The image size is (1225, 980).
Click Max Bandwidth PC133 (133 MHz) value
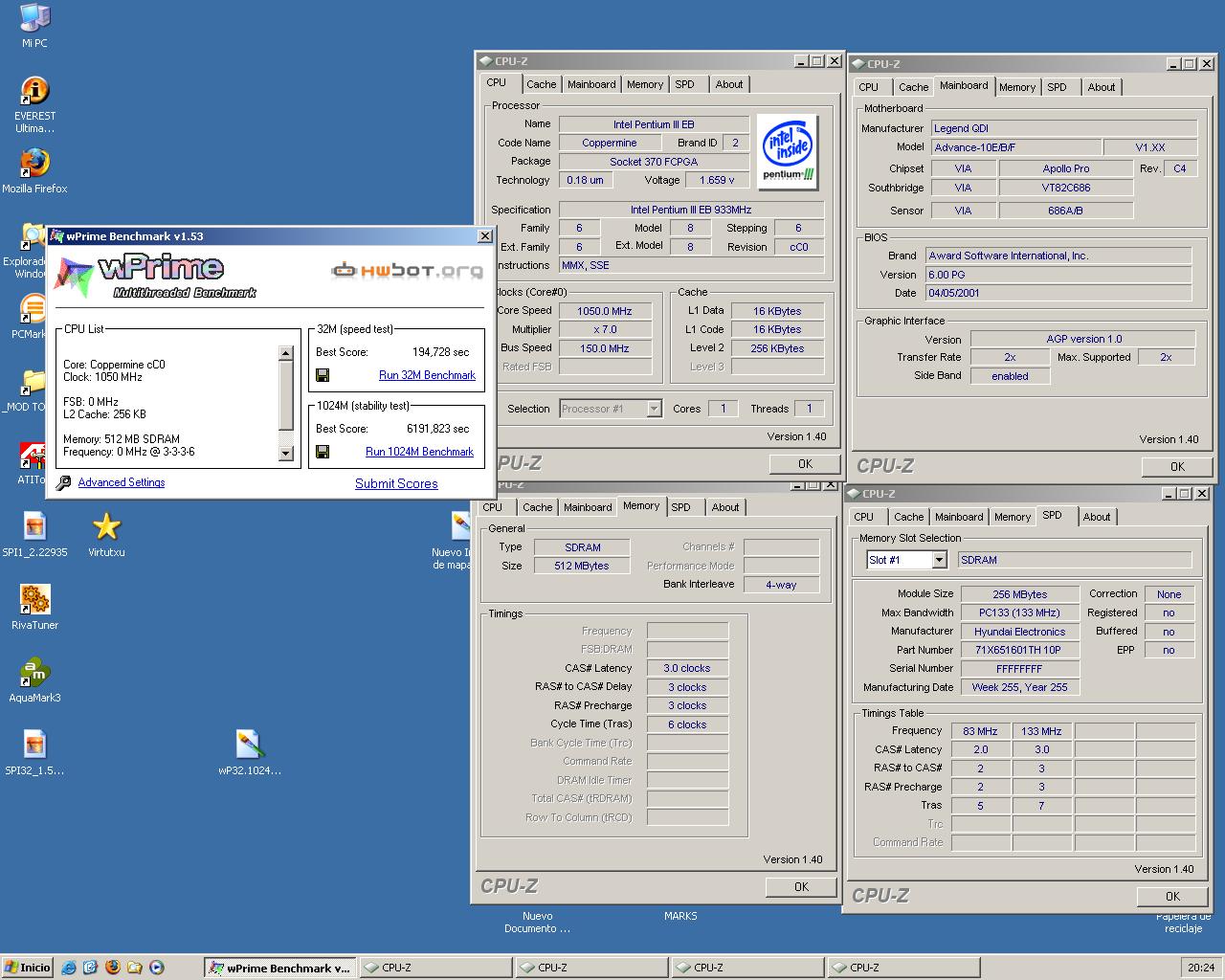[x=1019, y=612]
